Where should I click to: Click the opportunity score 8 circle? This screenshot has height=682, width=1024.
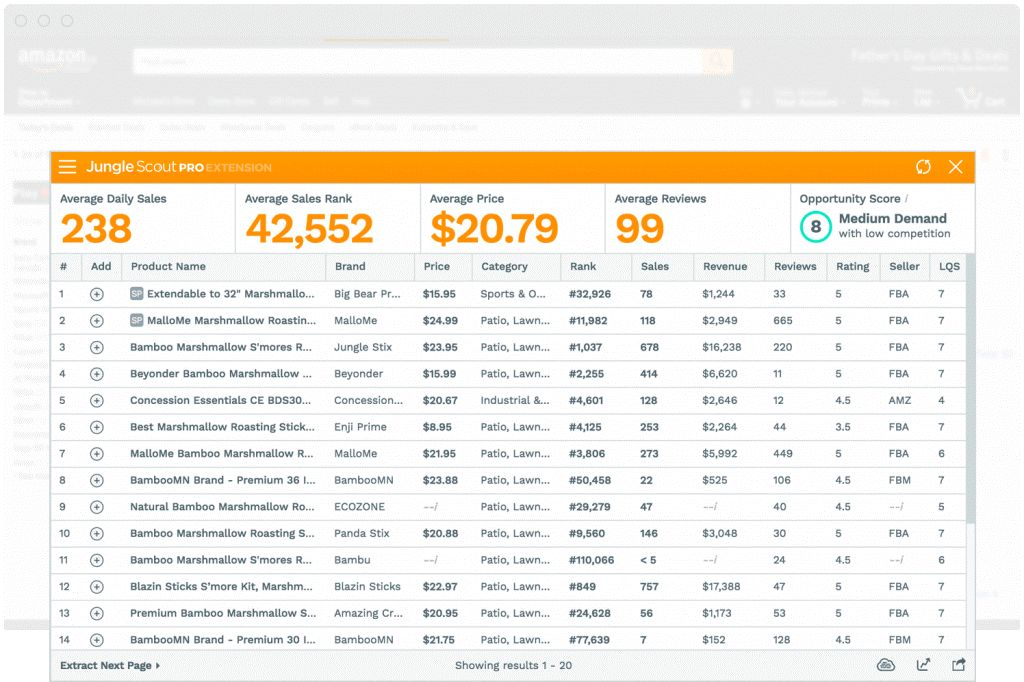(x=816, y=227)
